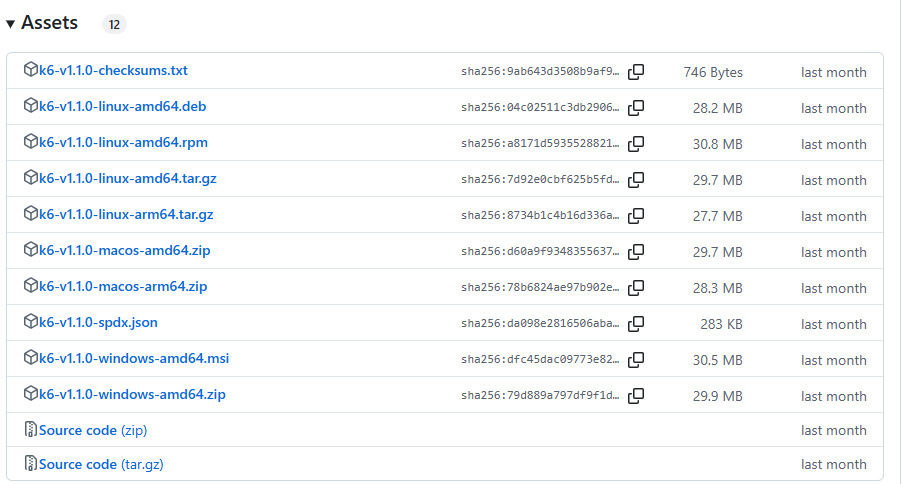This screenshot has height=484, width=909.
Task: Click the 30.8 MB file size
Action: pos(718,144)
